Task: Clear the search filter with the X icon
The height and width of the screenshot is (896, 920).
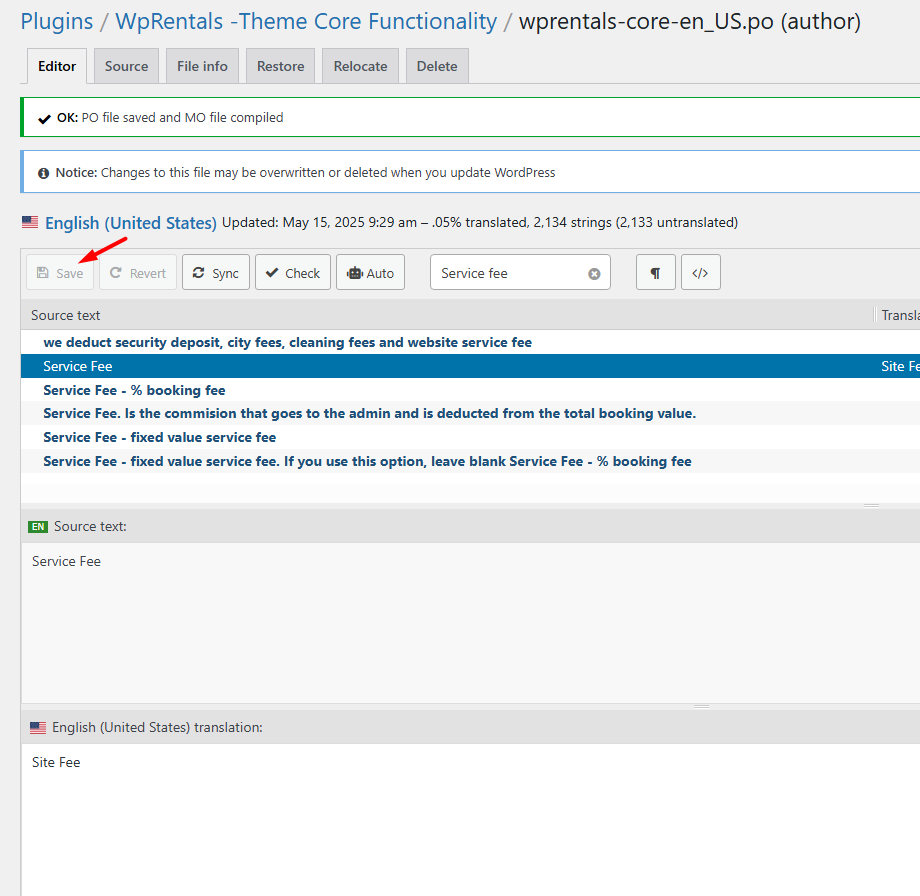Action: 594,273
